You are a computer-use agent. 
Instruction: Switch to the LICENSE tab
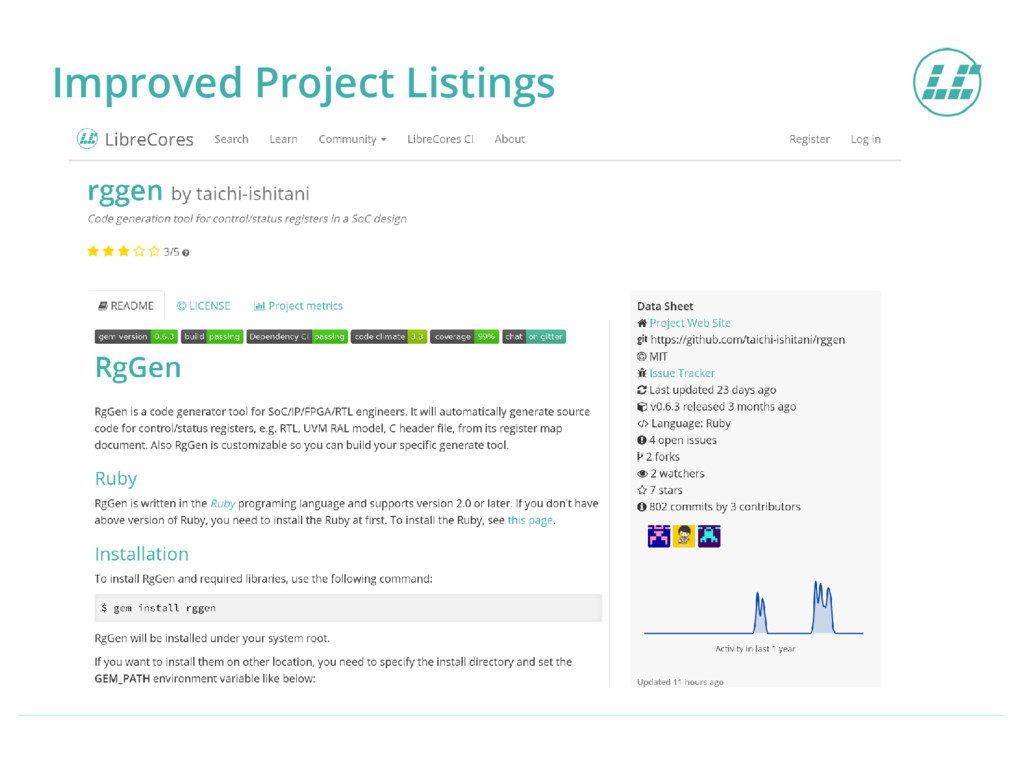point(204,306)
